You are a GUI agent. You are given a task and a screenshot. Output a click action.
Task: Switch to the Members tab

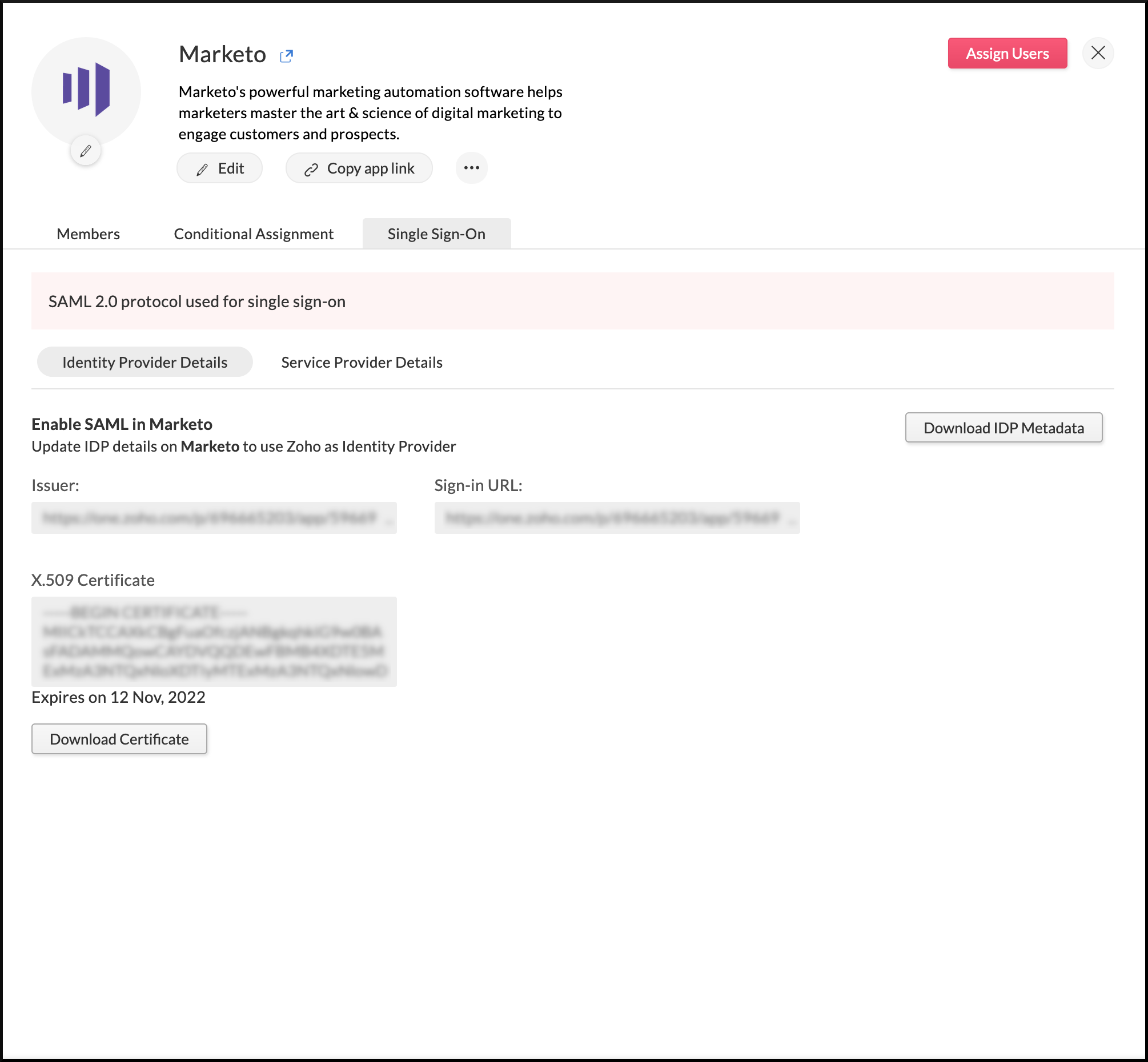[x=87, y=234]
